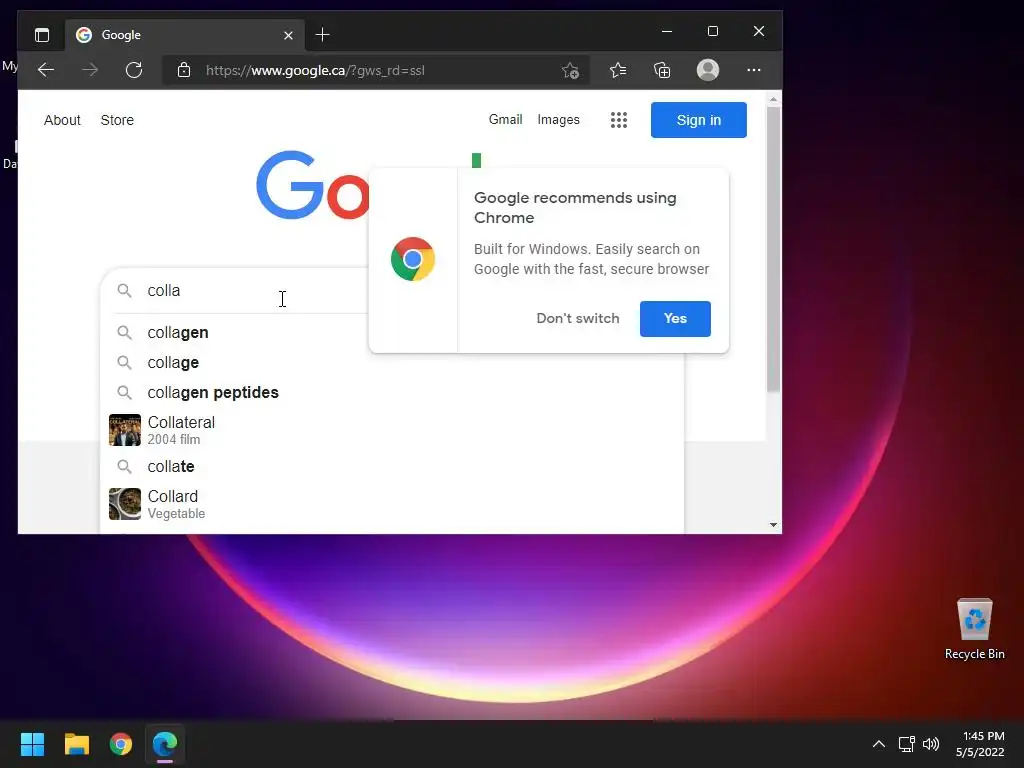Viewport: 1024px width, 768px height.
Task: Click the scrollbar up arrow
Action: pyautogui.click(x=773, y=99)
